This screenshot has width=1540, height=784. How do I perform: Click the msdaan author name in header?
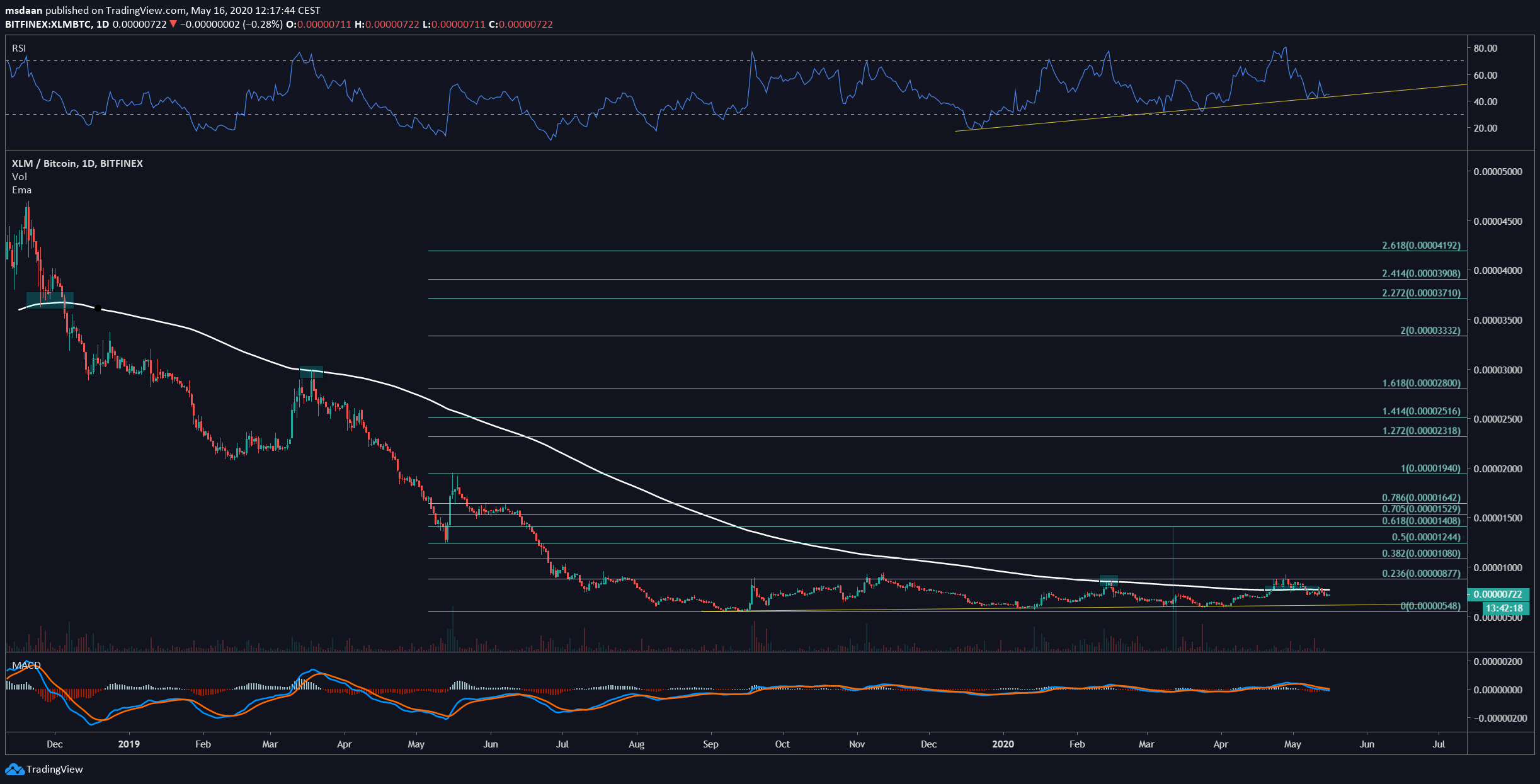click(24, 11)
